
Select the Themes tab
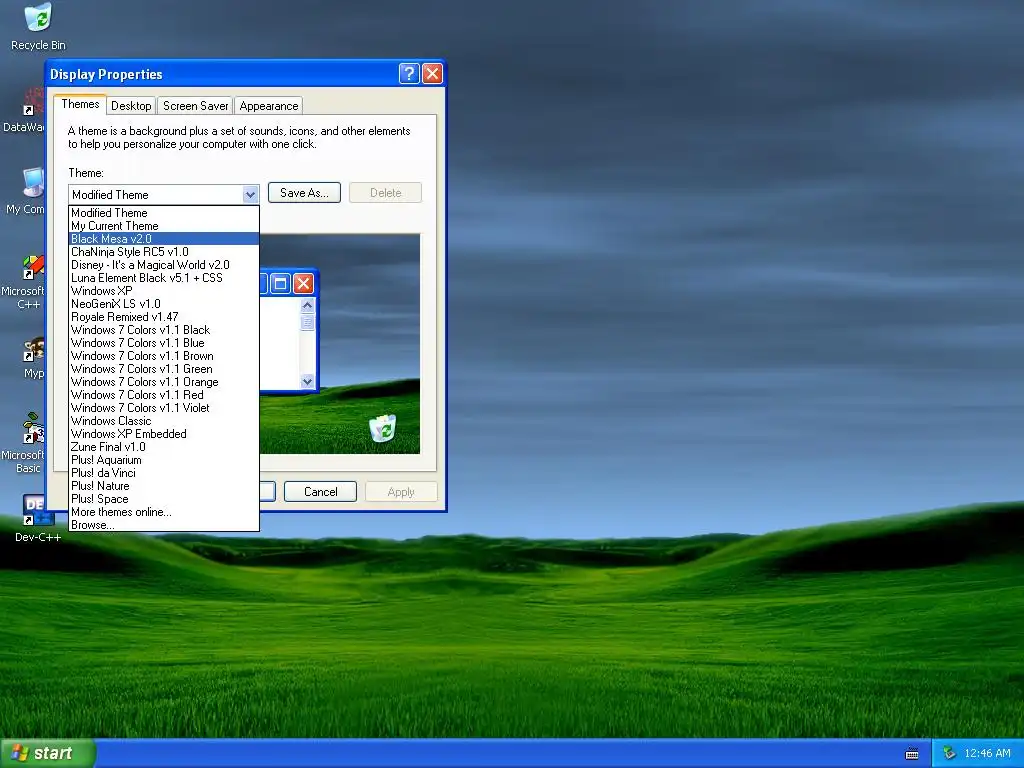[80, 104]
